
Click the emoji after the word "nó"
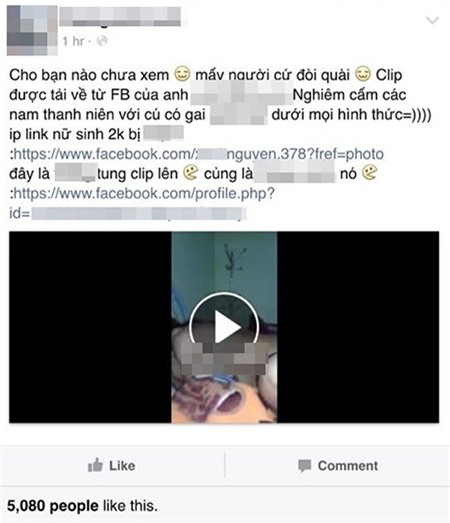tap(370, 173)
